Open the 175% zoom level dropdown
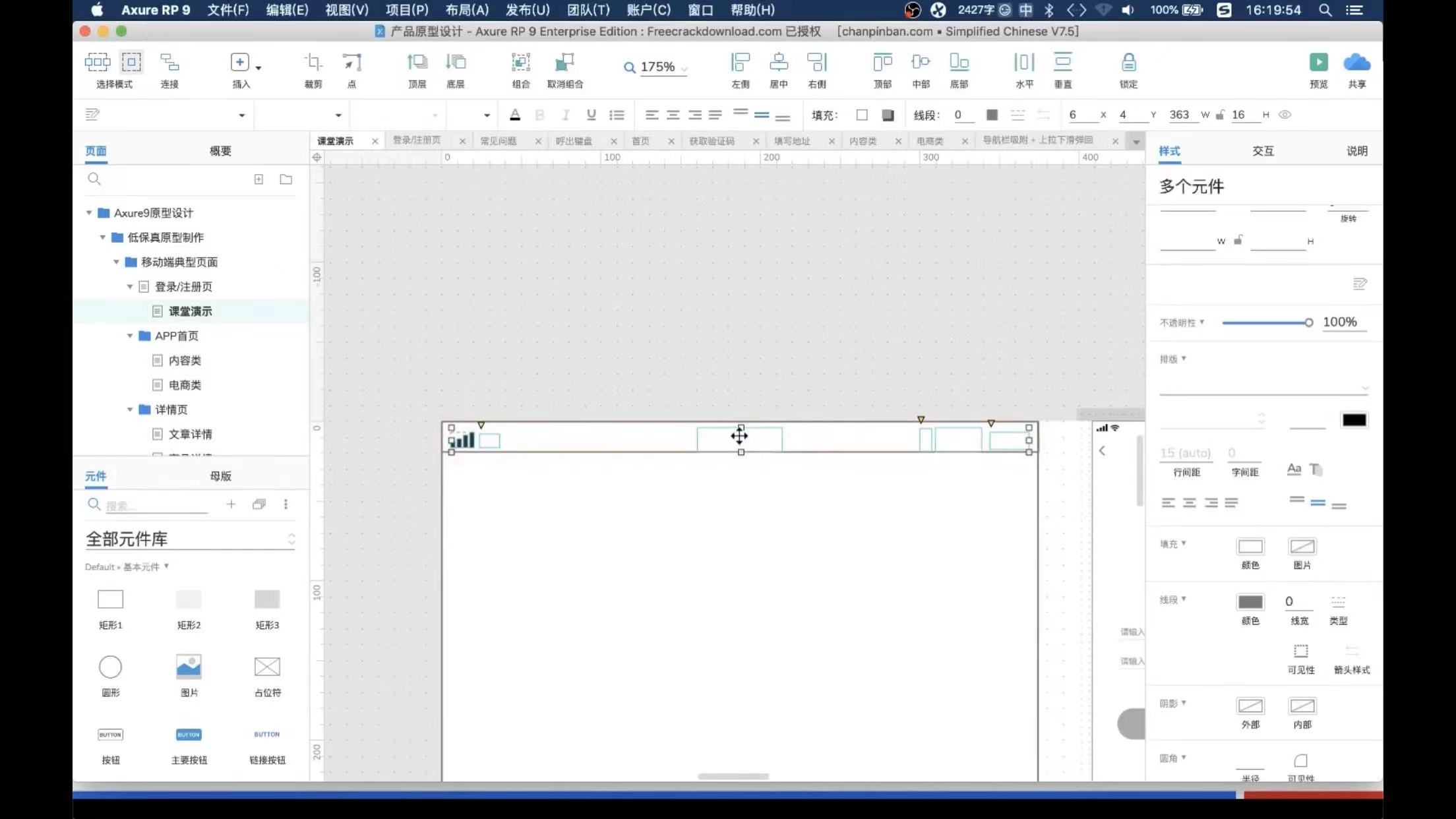The height and width of the screenshot is (819, 1456). pyautogui.click(x=684, y=67)
